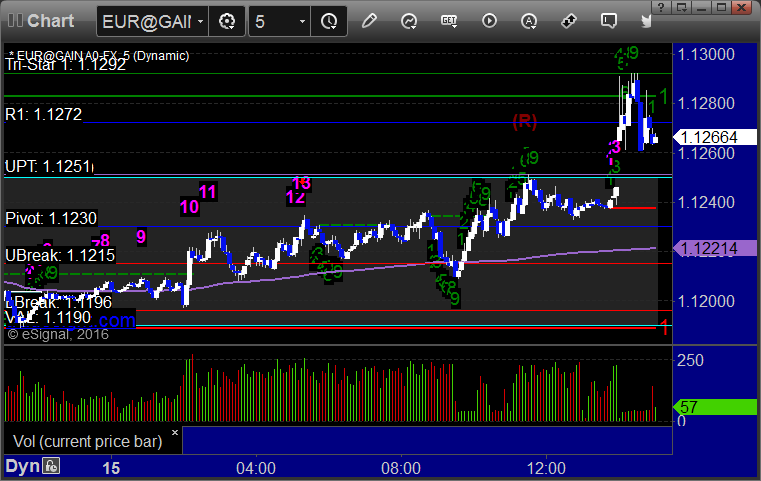Viewport: 761px width, 481px height.
Task: Minimize the chart window
Action: (x=701, y=7)
